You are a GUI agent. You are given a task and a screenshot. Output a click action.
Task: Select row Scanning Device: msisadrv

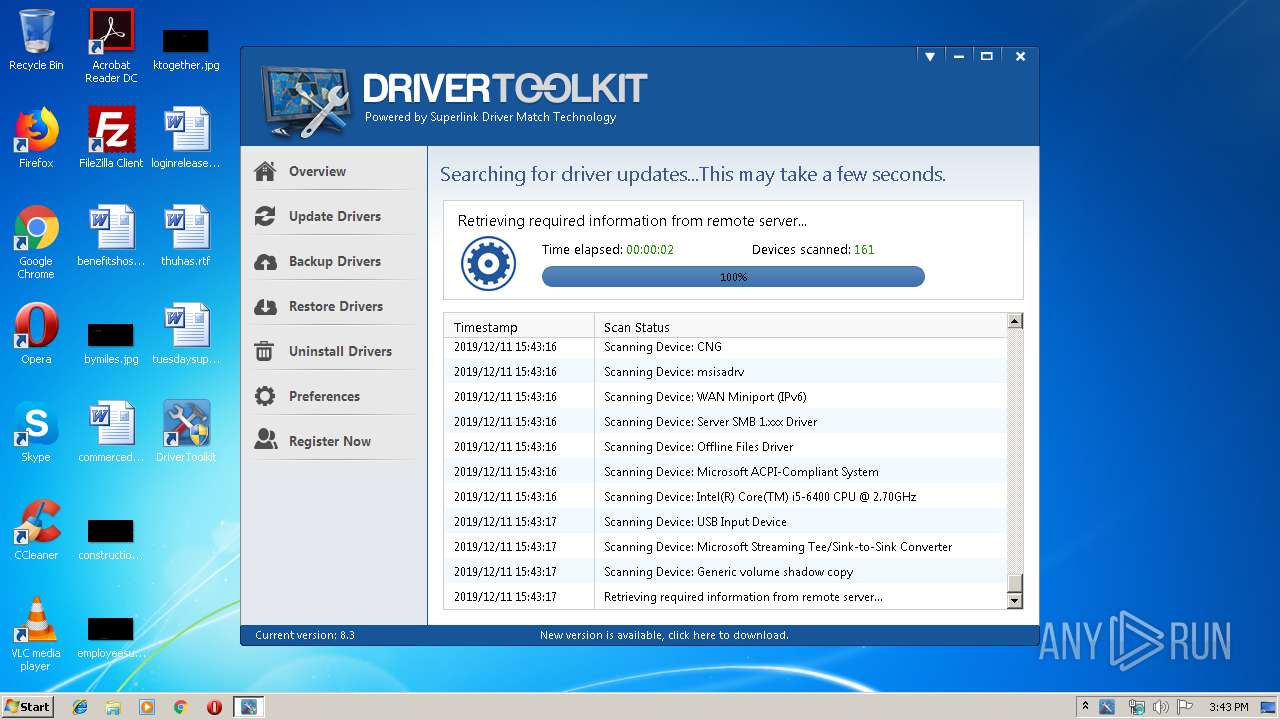coord(725,372)
